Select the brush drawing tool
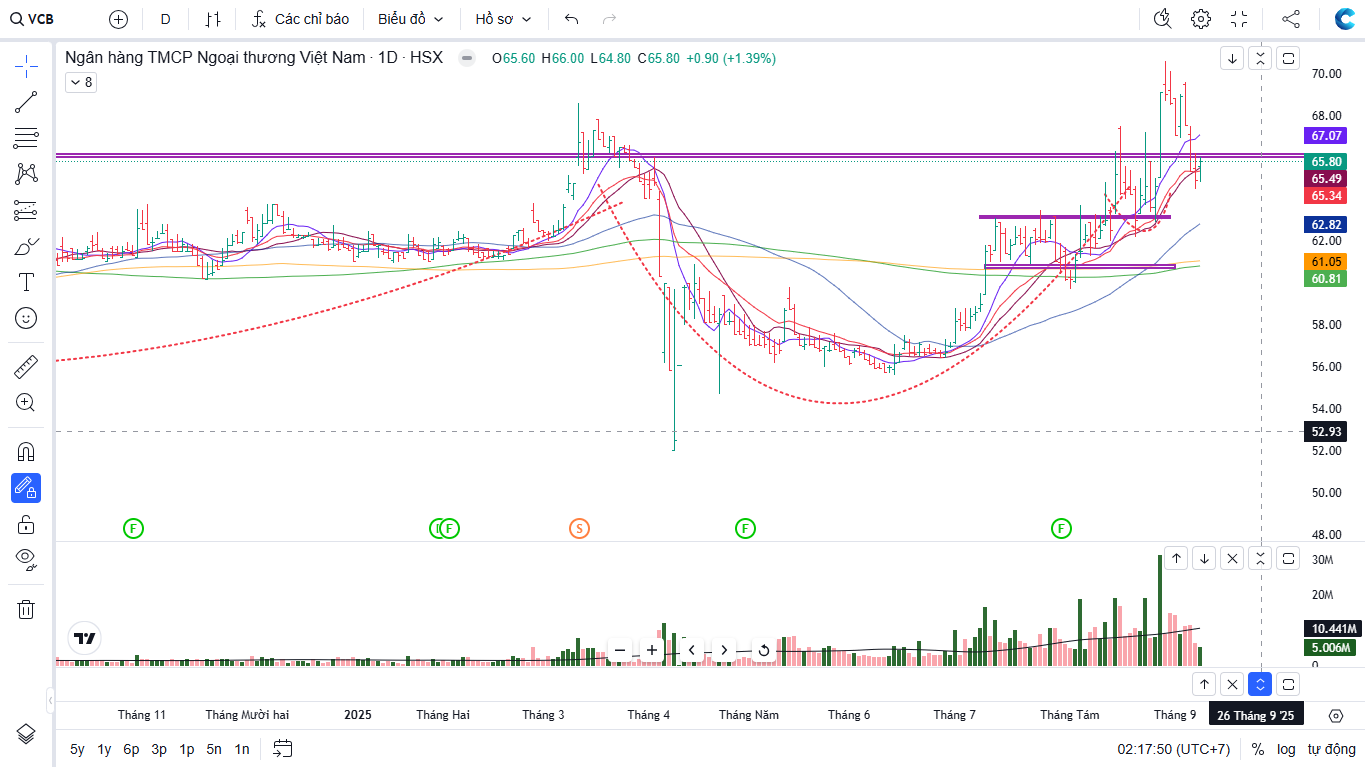This screenshot has width=1365, height=767. tap(26, 246)
